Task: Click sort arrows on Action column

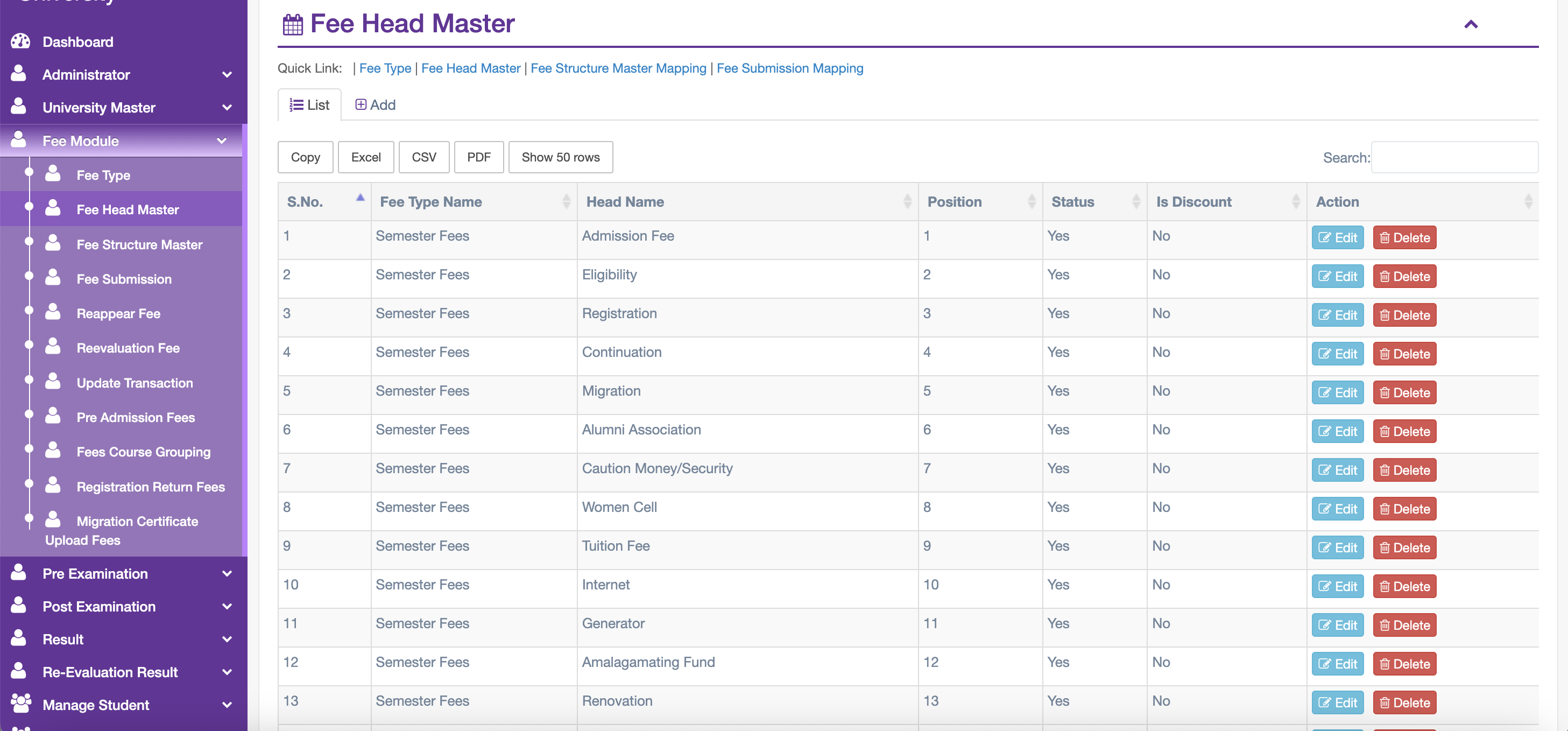Action: pyautogui.click(x=1528, y=201)
